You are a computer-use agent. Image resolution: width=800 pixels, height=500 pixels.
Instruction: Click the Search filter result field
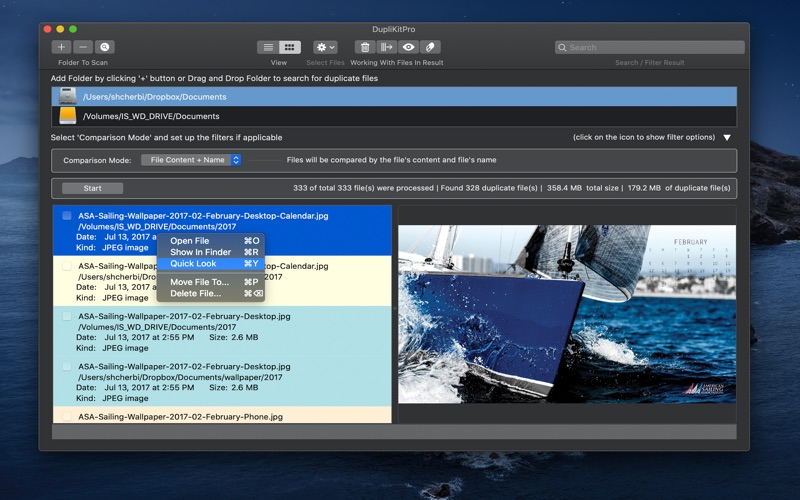click(x=649, y=47)
